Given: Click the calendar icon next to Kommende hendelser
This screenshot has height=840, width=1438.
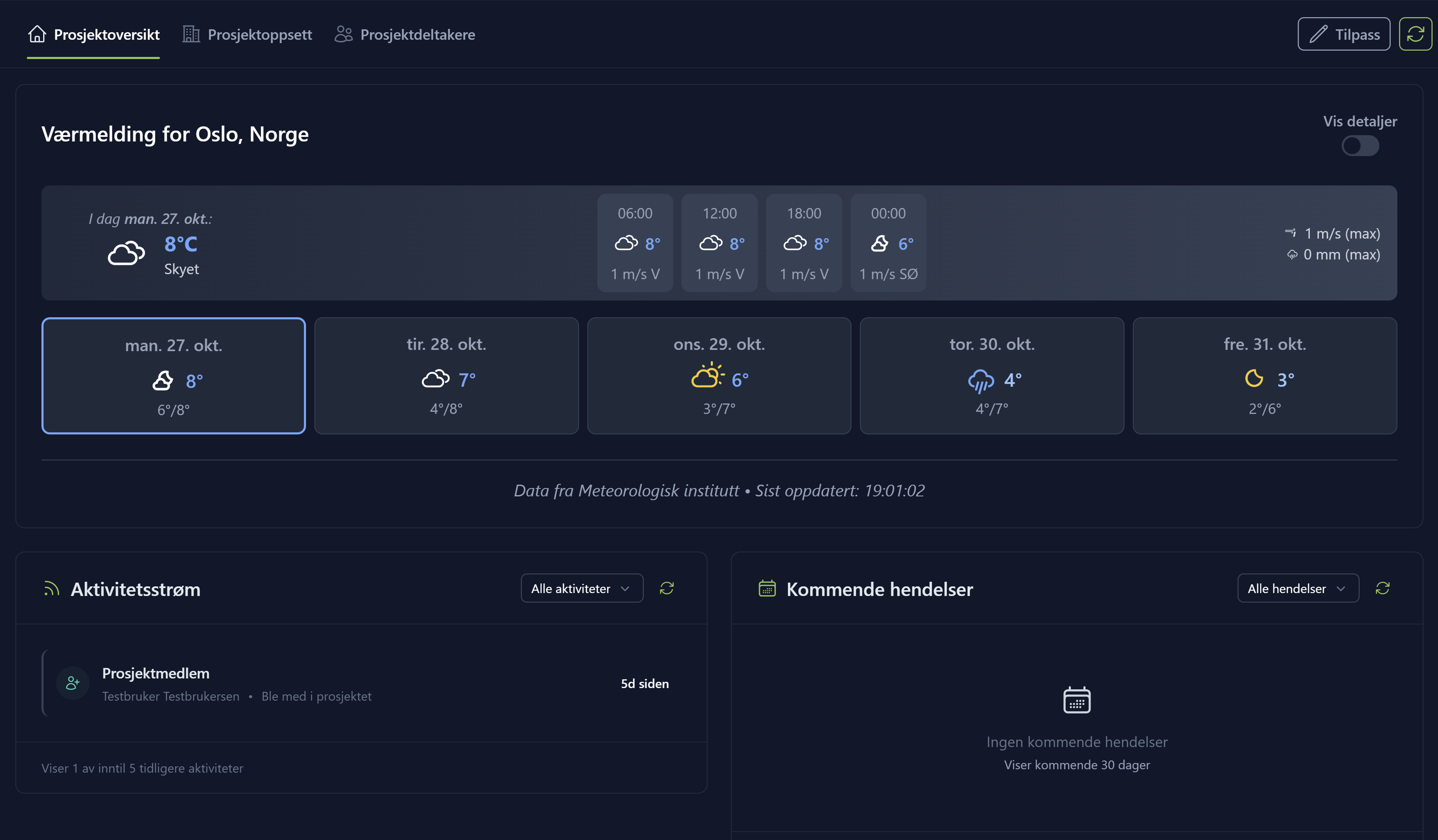Looking at the screenshot, I should pos(767,589).
